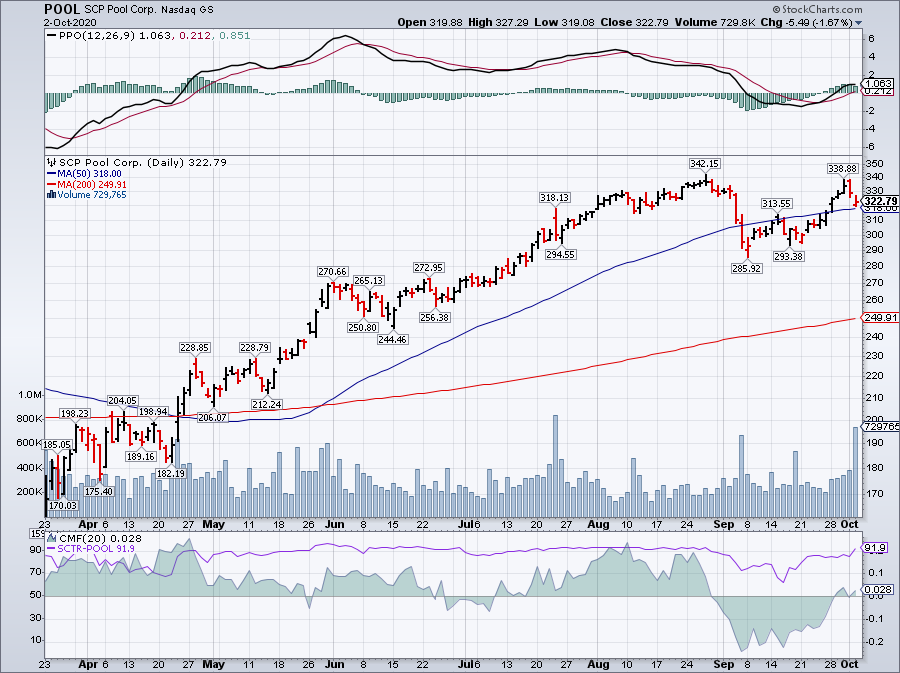Click the 'Close 322.79' header value
Image resolution: width=900 pixels, height=673 pixels.
click(x=634, y=23)
